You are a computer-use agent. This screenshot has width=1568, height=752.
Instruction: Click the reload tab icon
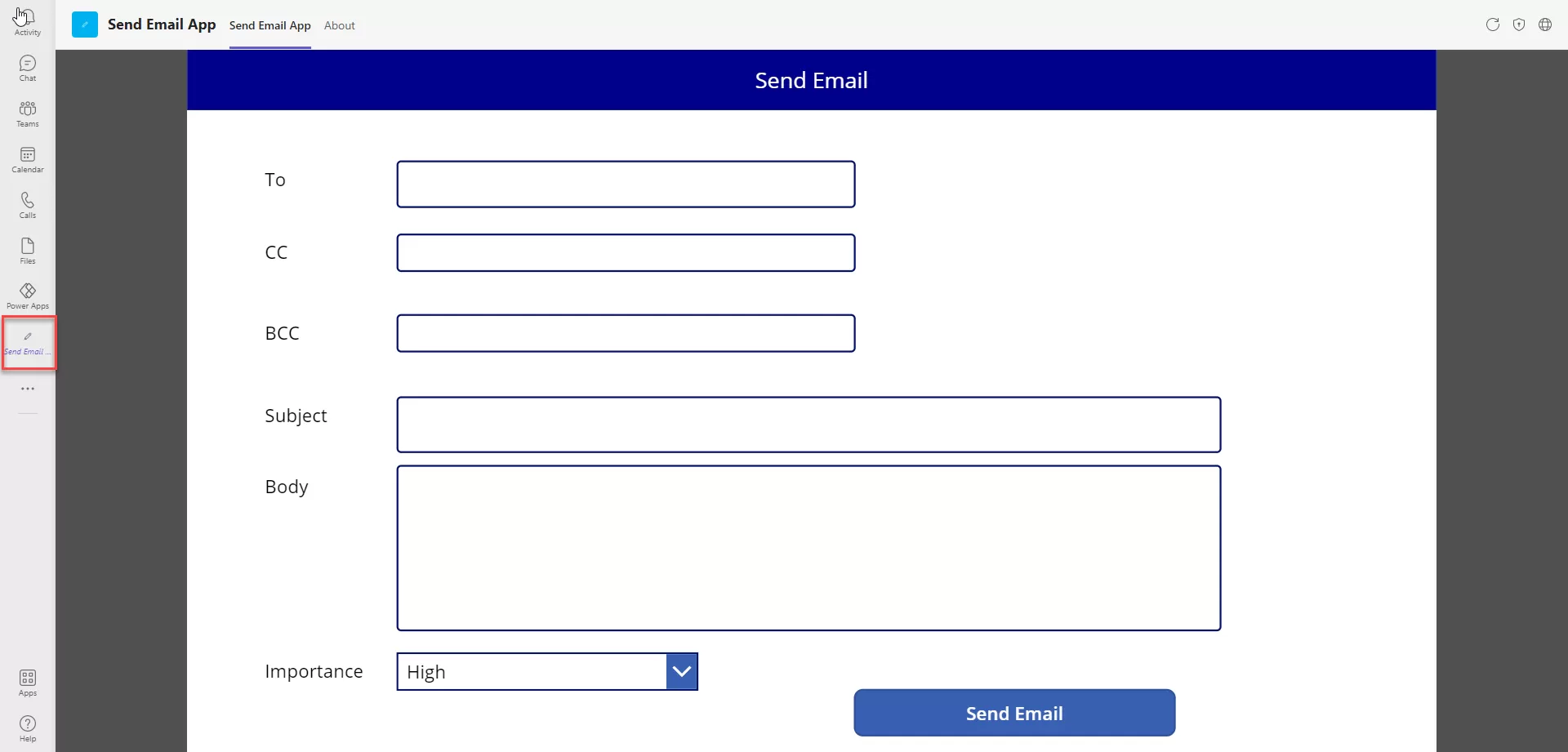(x=1493, y=24)
